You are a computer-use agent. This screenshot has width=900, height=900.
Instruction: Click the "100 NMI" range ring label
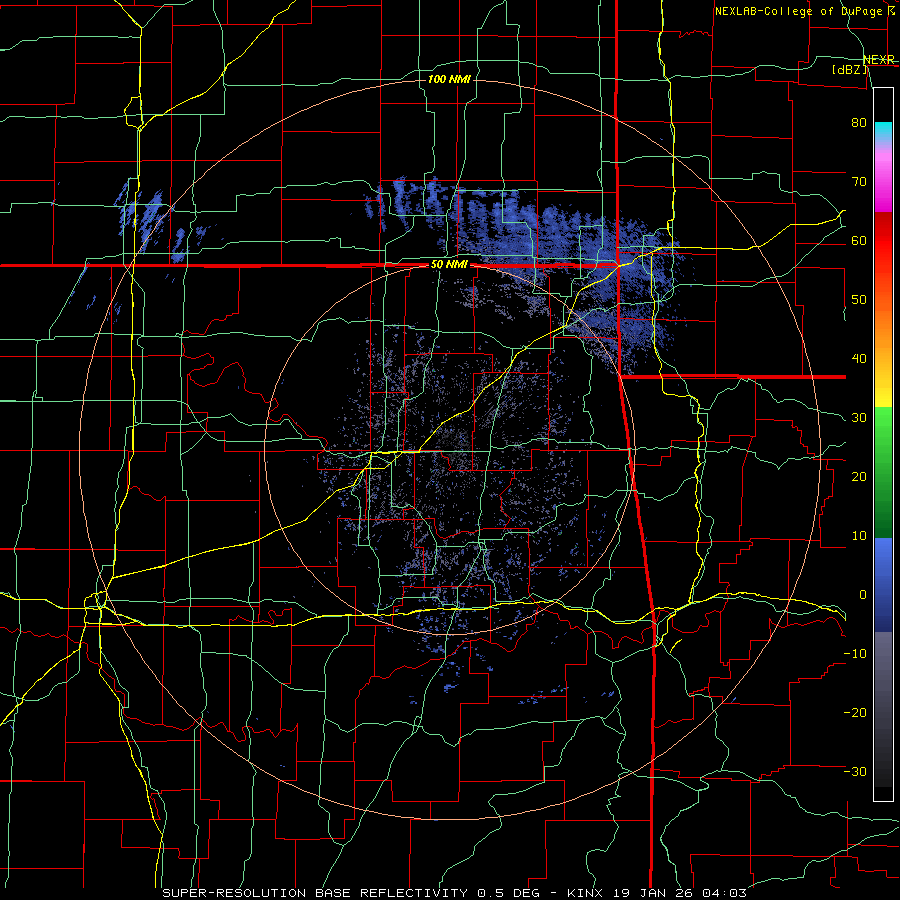pyautogui.click(x=449, y=79)
